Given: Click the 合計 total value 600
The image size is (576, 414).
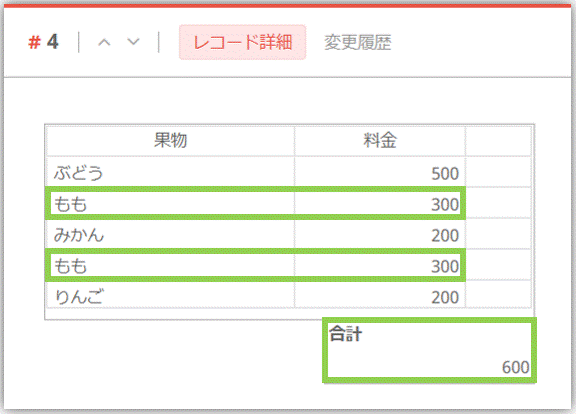Looking at the screenshot, I should click(515, 367).
